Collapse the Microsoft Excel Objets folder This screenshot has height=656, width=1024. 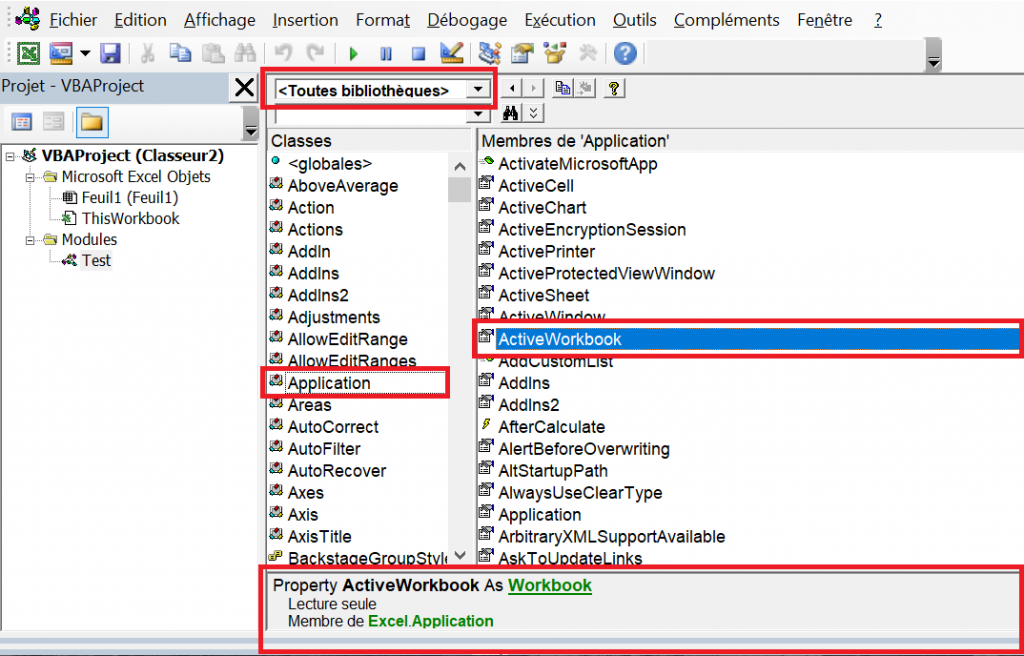32,177
